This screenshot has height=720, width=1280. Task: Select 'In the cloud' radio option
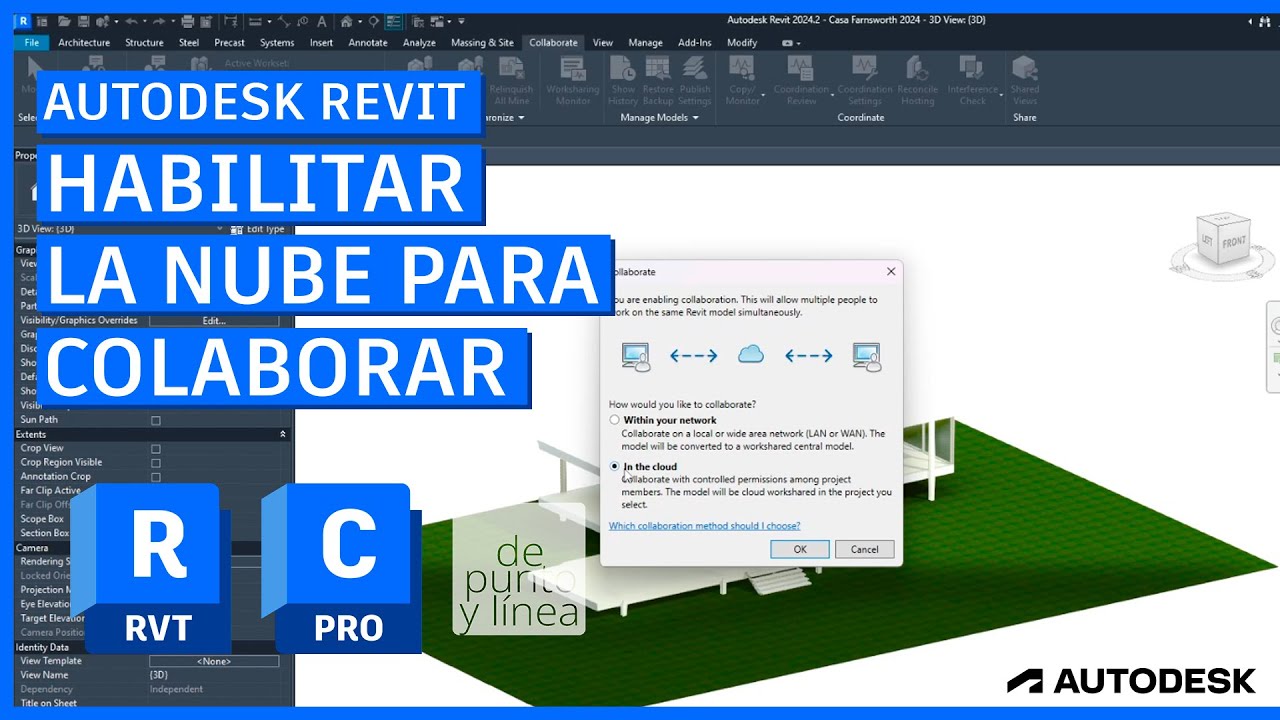[x=615, y=466]
